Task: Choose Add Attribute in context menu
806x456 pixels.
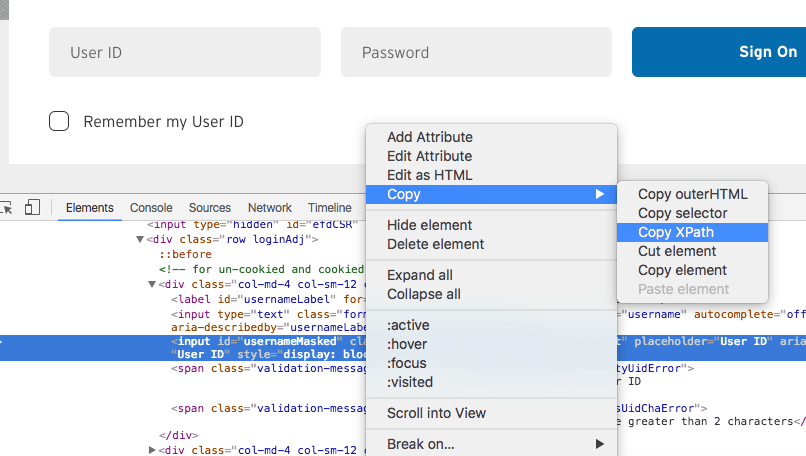Action: point(429,137)
